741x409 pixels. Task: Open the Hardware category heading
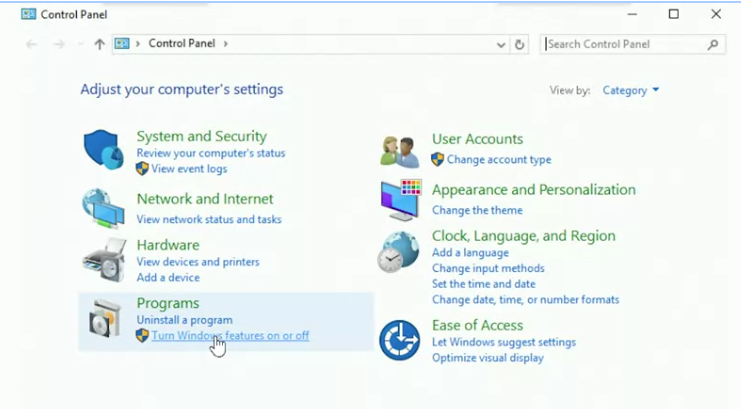[168, 245]
